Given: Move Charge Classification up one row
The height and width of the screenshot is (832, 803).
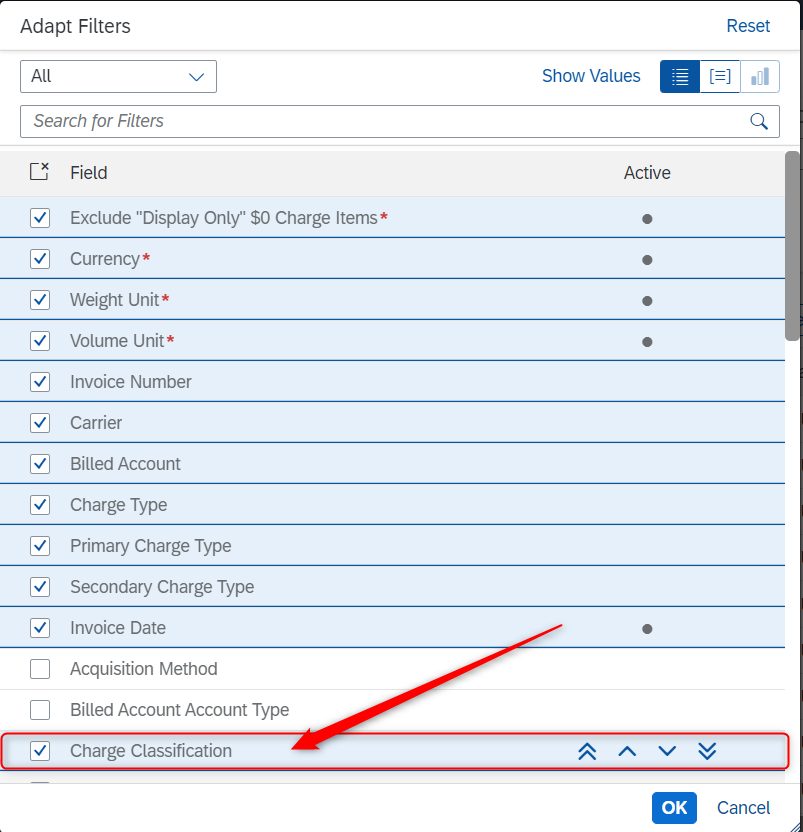Looking at the screenshot, I should tap(627, 751).
